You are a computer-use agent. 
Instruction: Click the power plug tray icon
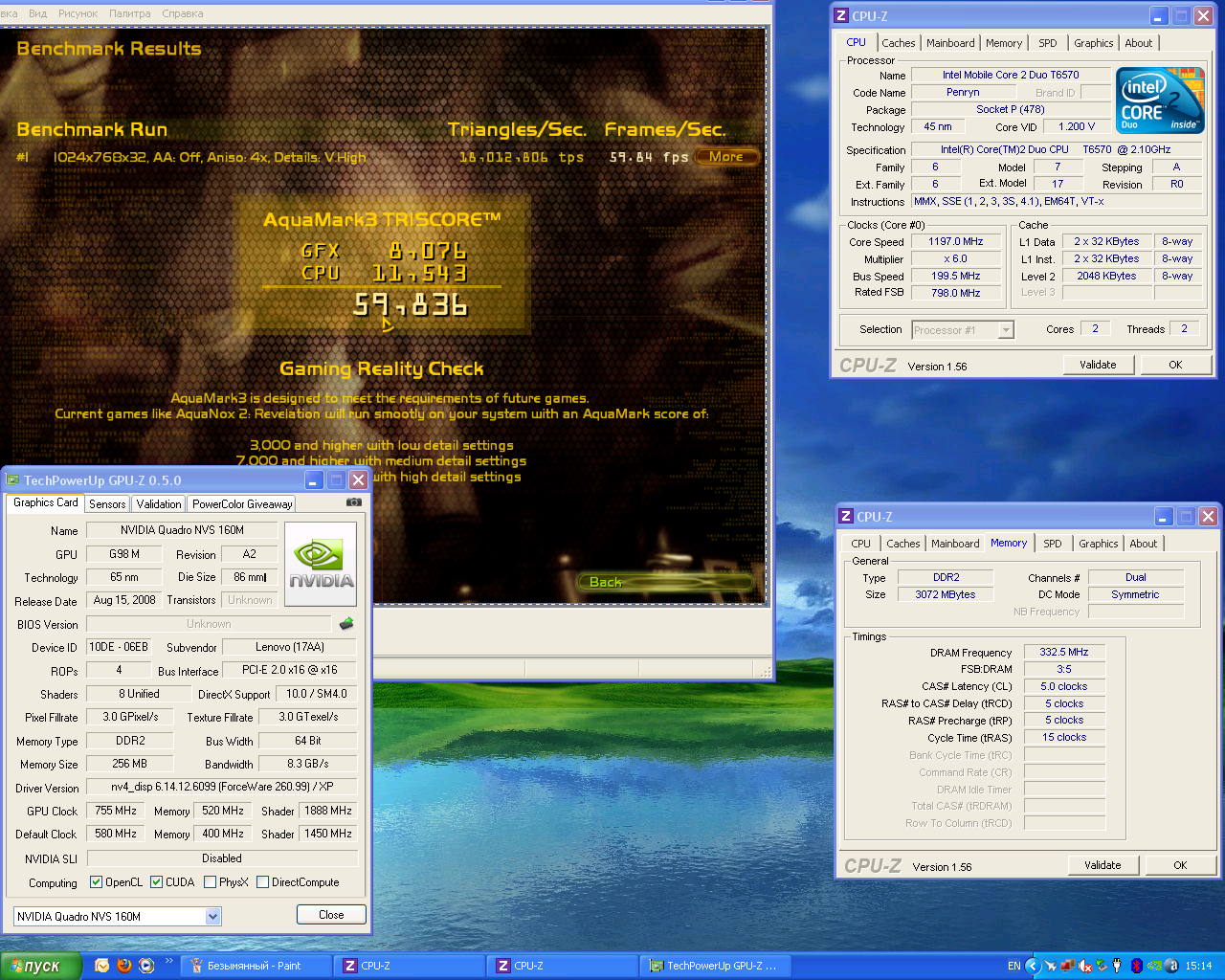(1117, 966)
